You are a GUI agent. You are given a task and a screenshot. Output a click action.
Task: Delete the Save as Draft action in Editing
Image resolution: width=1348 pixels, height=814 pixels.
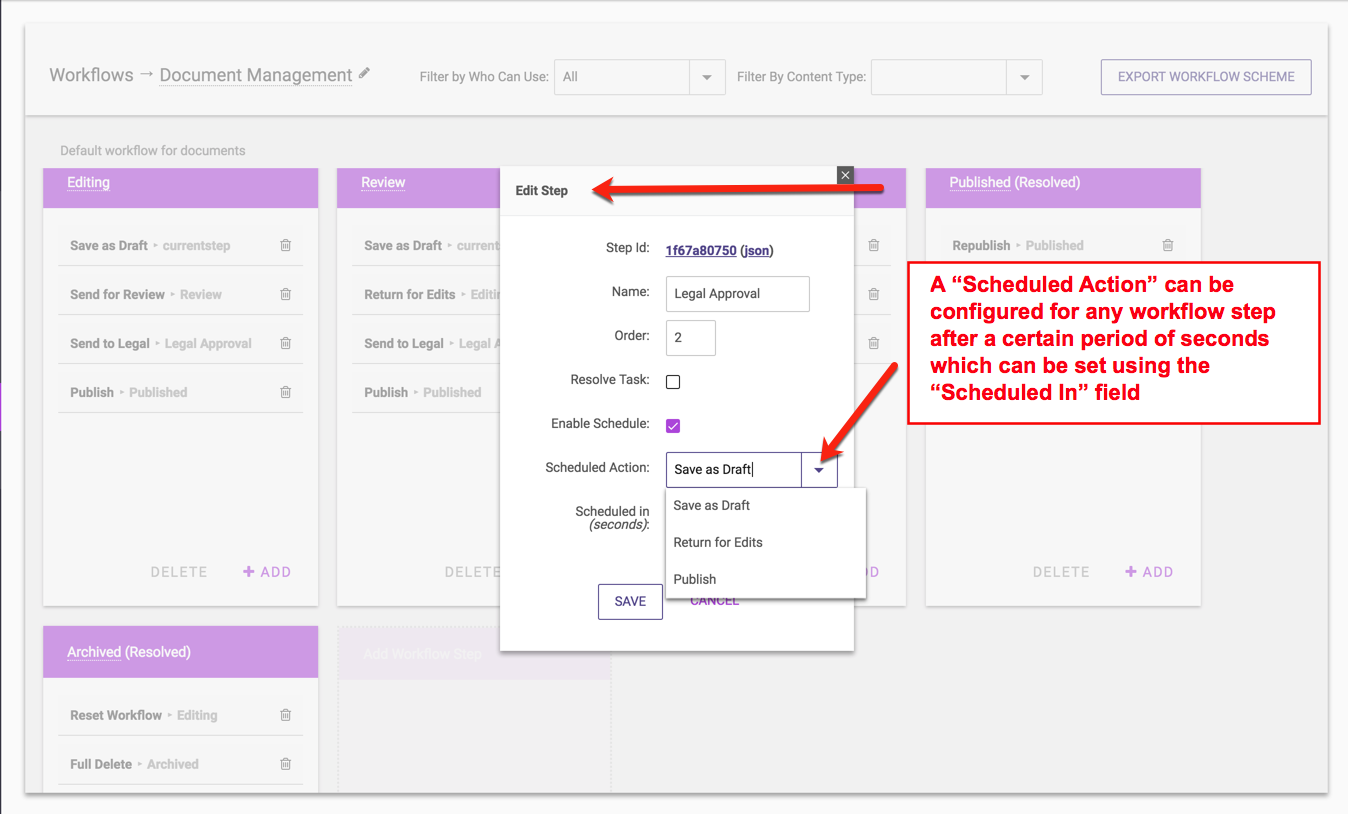[285, 245]
